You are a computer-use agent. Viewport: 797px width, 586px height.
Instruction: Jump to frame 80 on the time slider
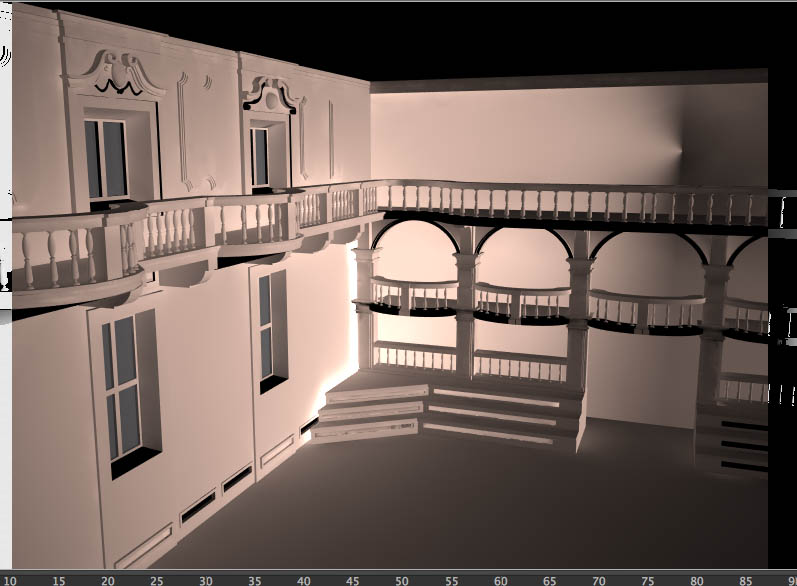pos(697,581)
